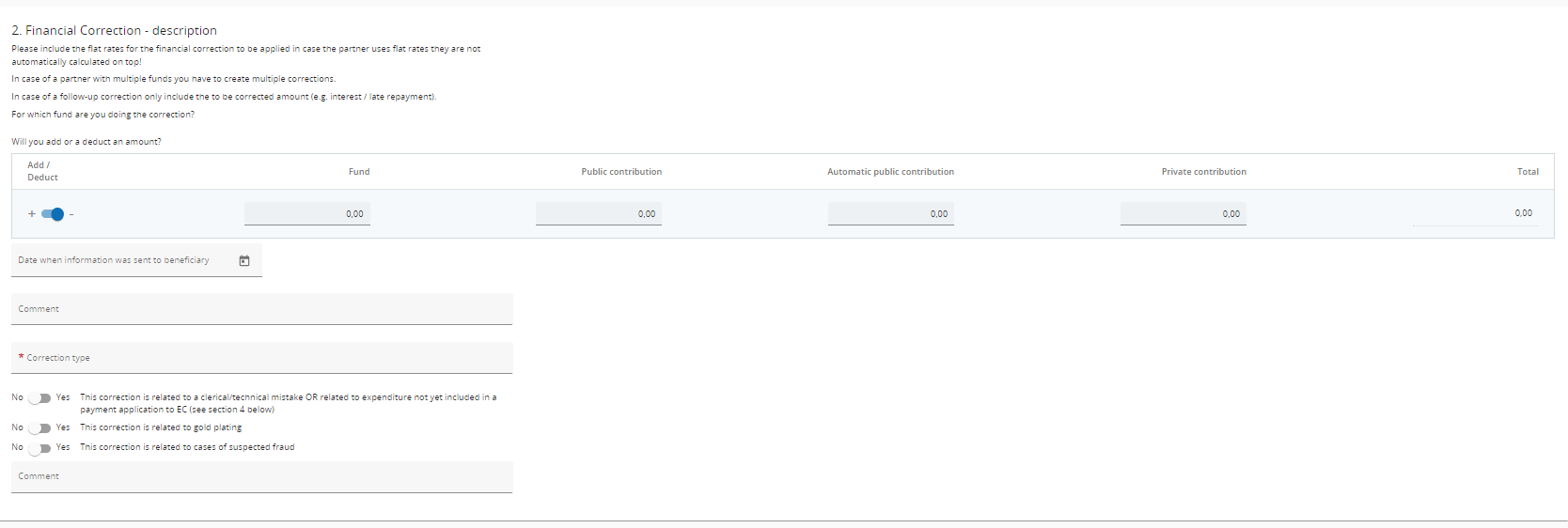Click the plus sign beside Add/Deduct switch
The height and width of the screenshot is (528, 1568).
[31, 214]
